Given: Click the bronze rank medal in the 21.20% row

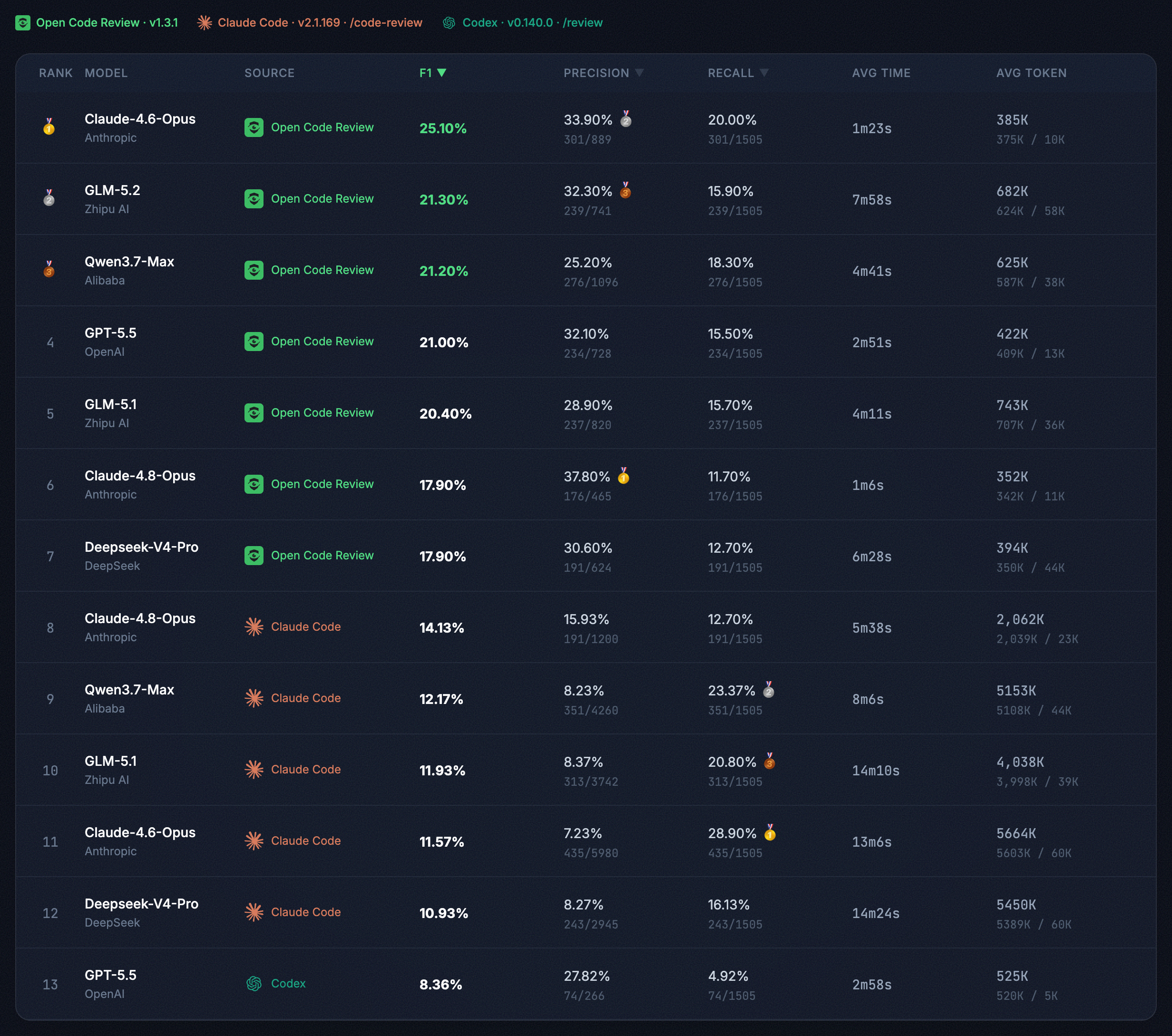Looking at the screenshot, I should pos(49,269).
